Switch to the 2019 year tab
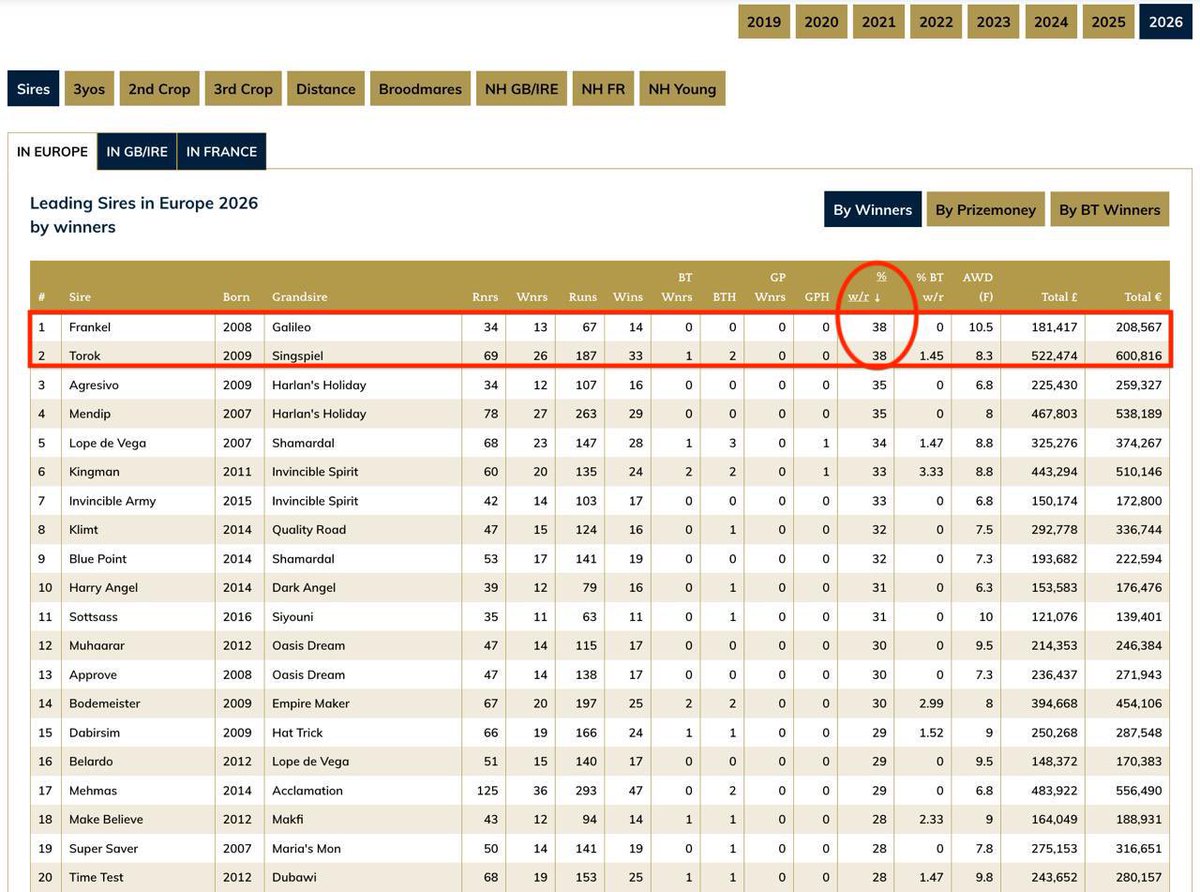Viewport: 1200px width, 892px height. pos(764,22)
